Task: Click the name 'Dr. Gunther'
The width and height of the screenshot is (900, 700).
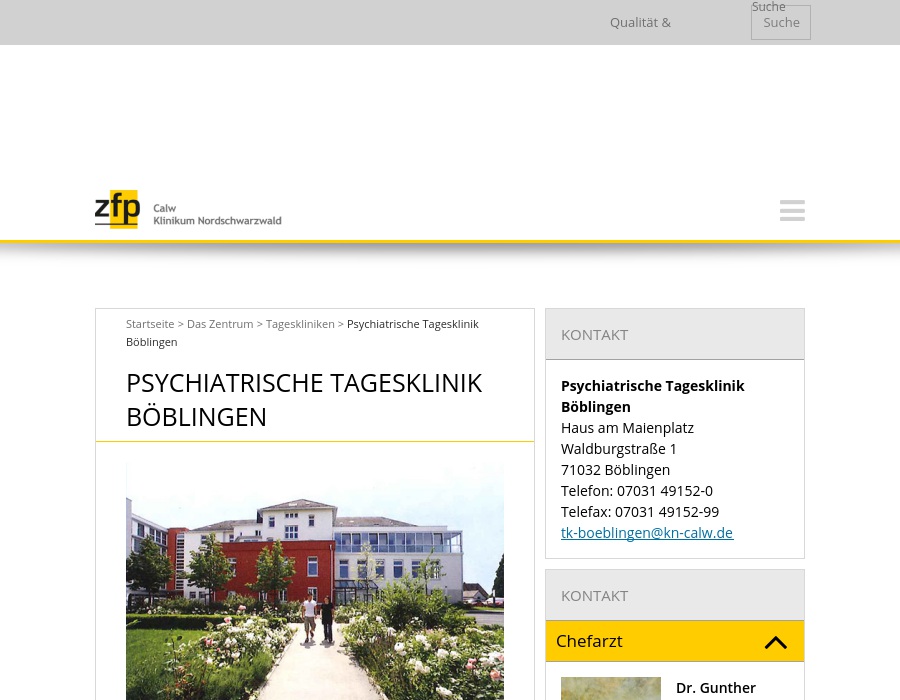Action: click(x=716, y=688)
